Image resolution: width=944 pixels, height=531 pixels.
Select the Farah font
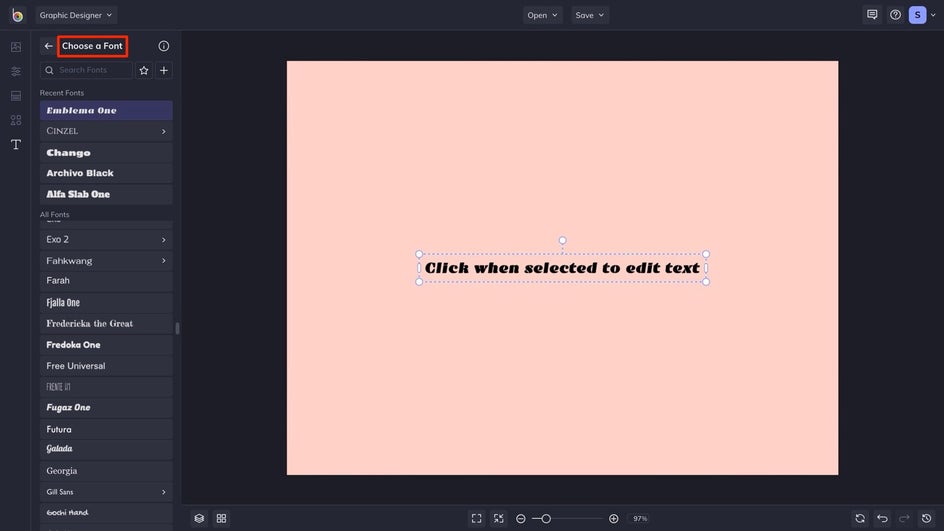pos(106,281)
